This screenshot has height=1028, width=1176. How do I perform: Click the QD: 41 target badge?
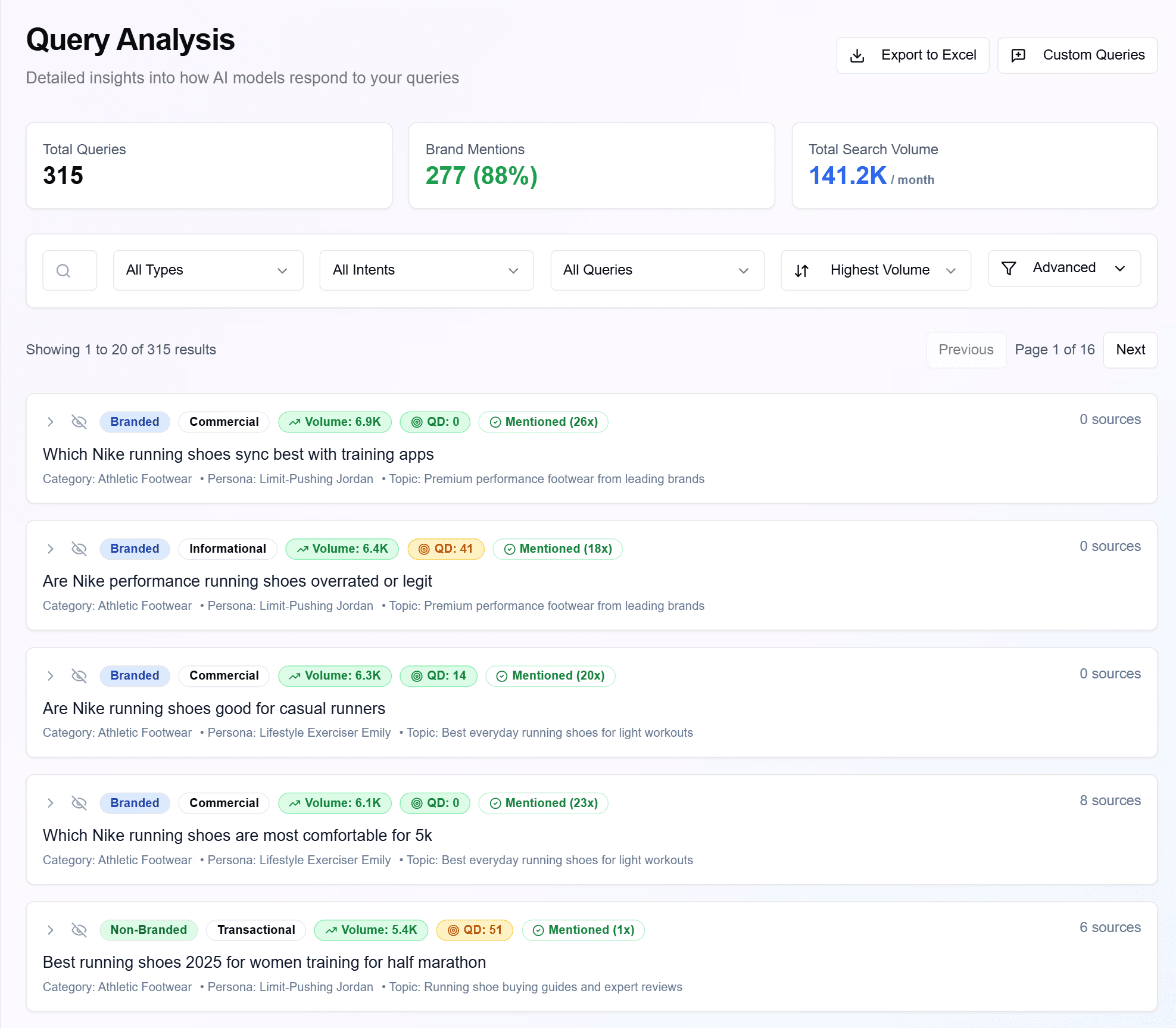pos(445,549)
